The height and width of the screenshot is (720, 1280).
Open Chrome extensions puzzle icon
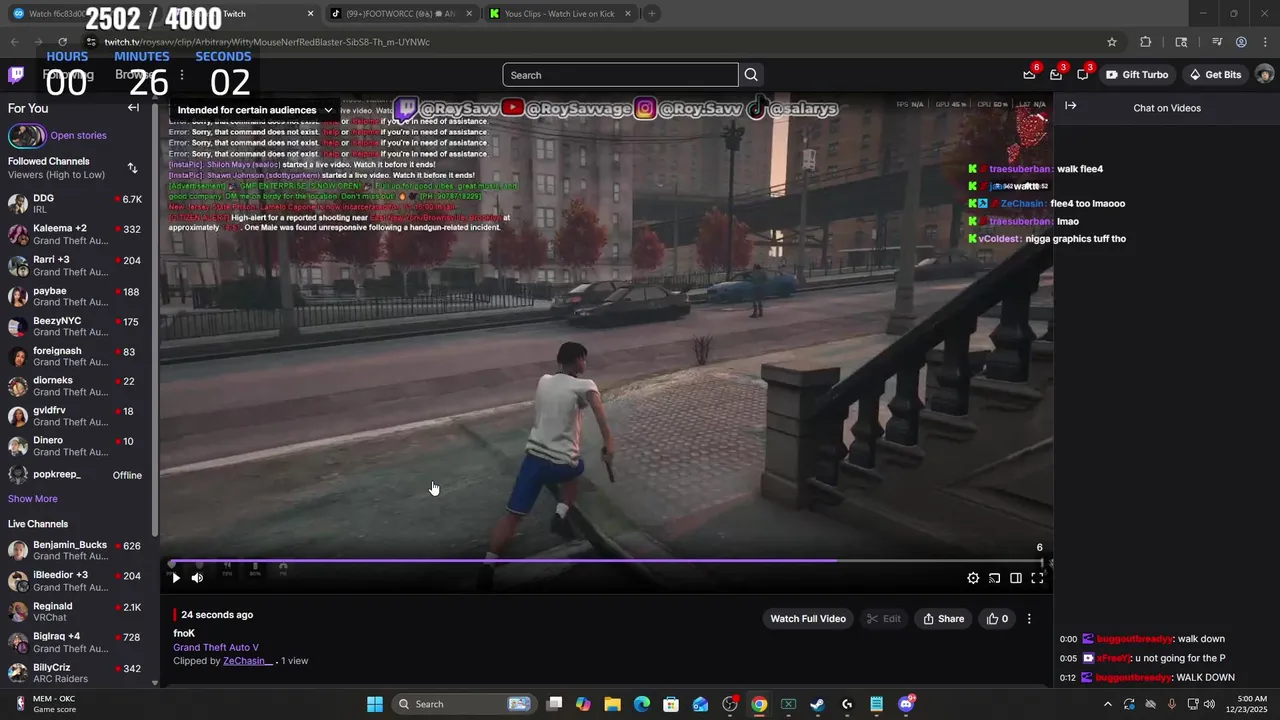tap(1146, 42)
